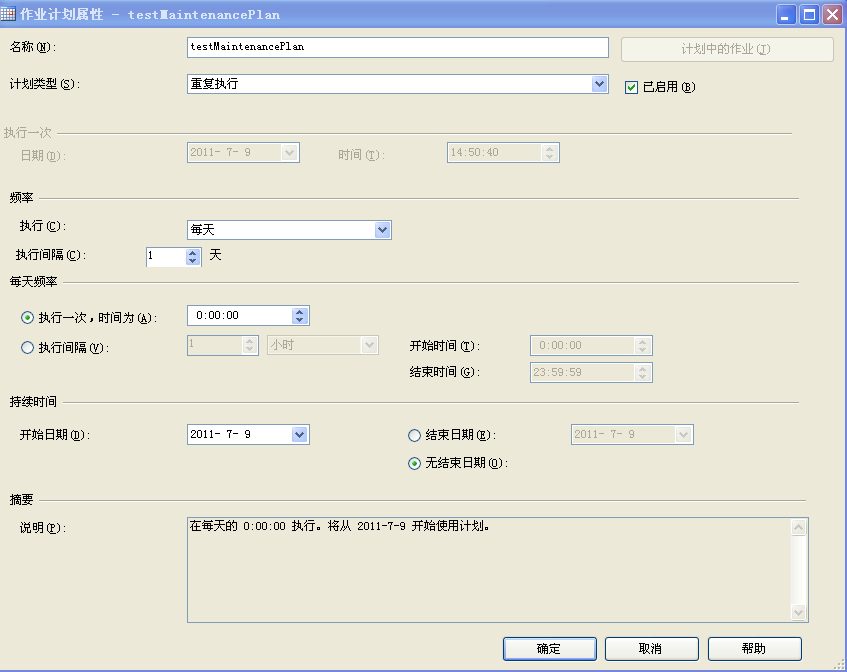Click the dialog title bar icon
Image resolution: width=847 pixels, height=672 pixels.
coord(8,14)
